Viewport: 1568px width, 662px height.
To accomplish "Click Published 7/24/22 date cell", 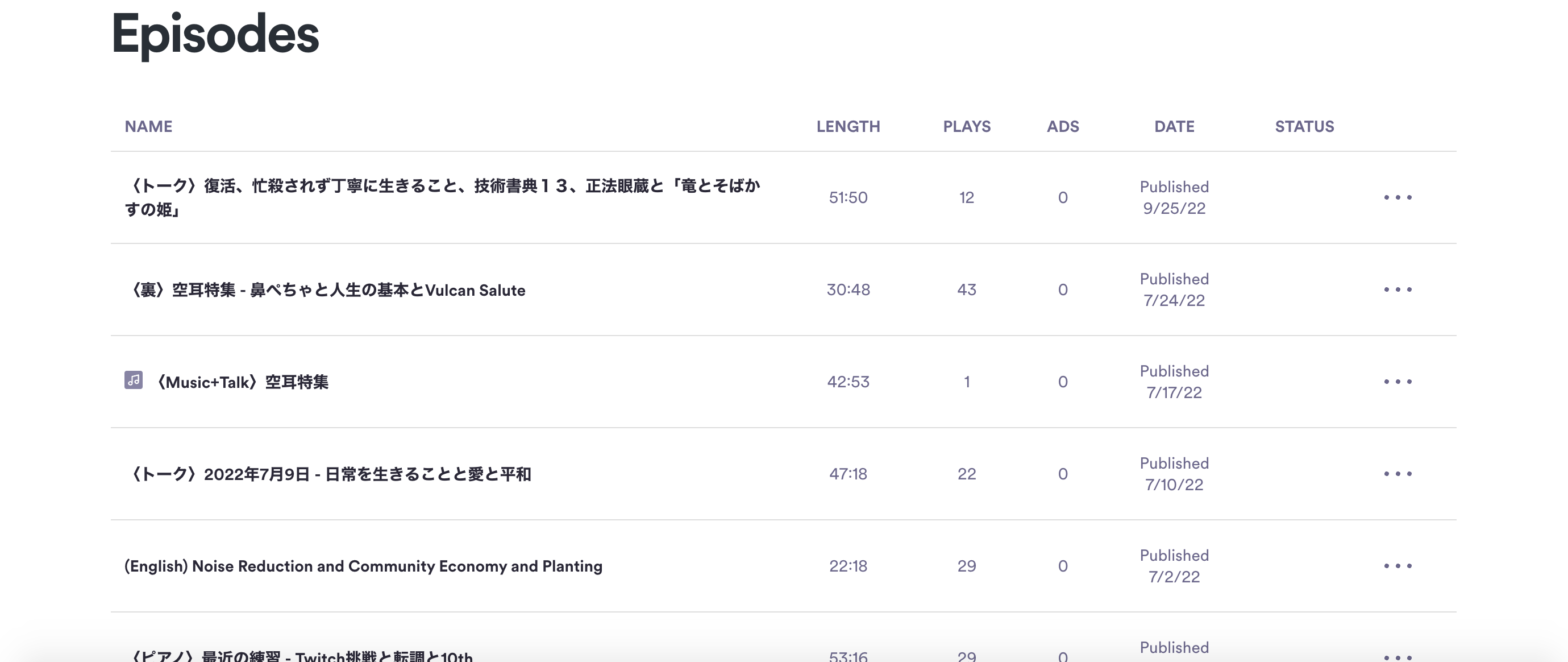I will click(x=1174, y=289).
